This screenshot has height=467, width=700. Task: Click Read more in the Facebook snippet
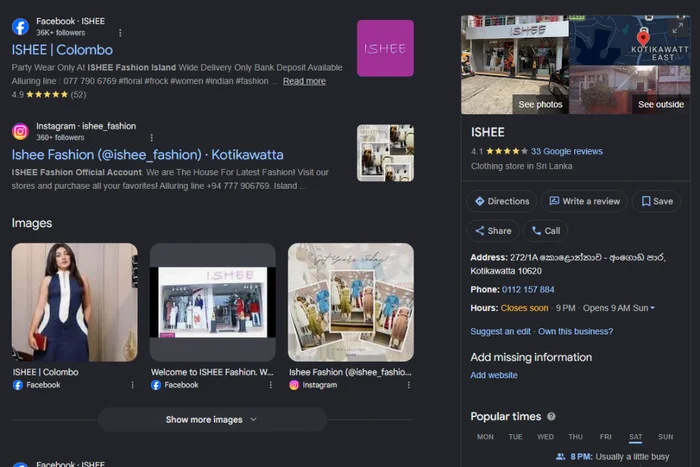(304, 81)
